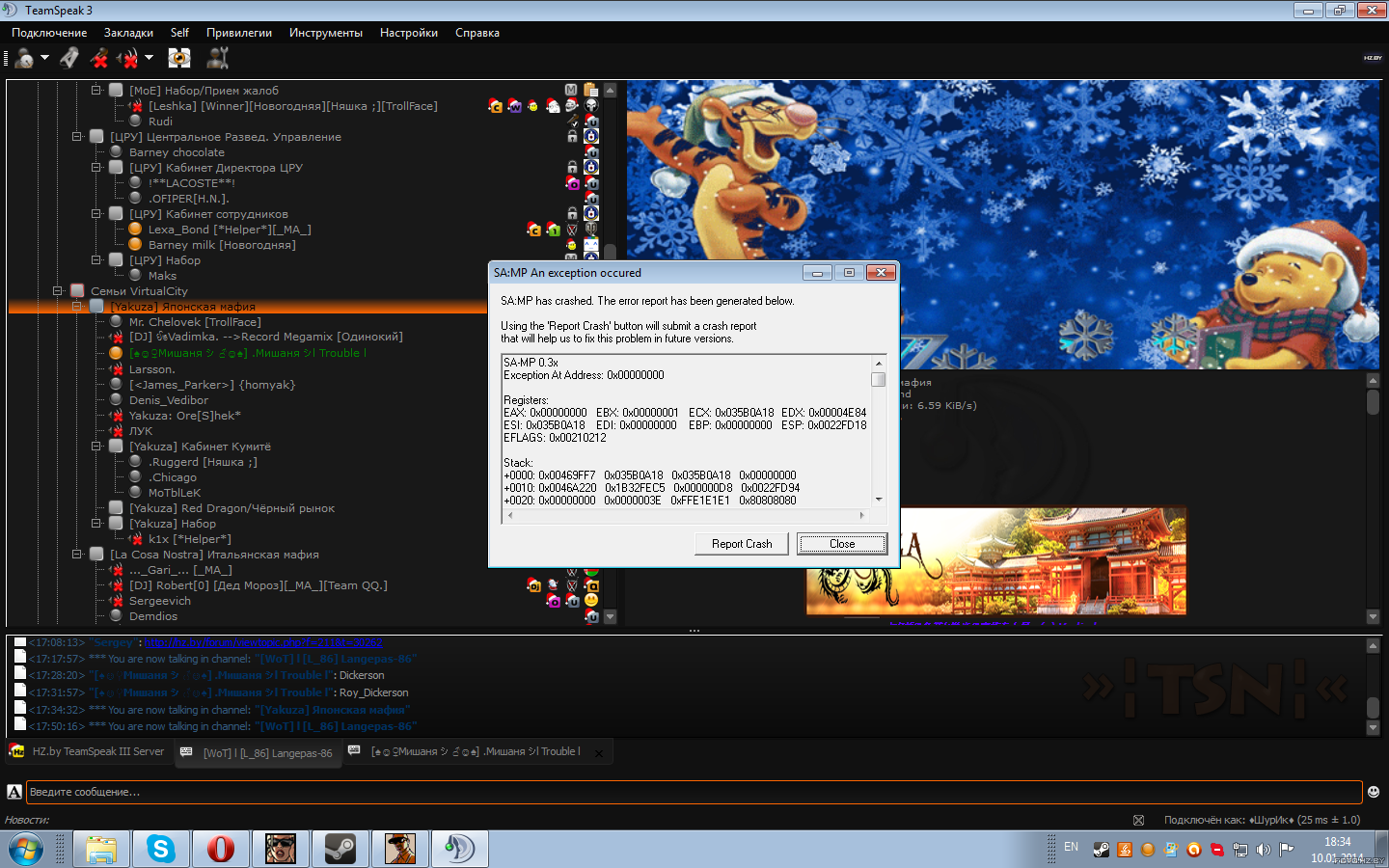Select user Sergeevich in La Cosa Nostra
This screenshot has height=868, width=1389.
[160, 601]
